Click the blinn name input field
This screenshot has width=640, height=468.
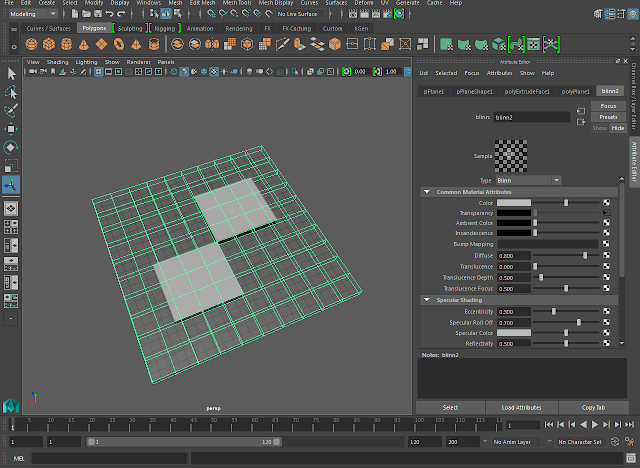pyautogui.click(x=531, y=117)
